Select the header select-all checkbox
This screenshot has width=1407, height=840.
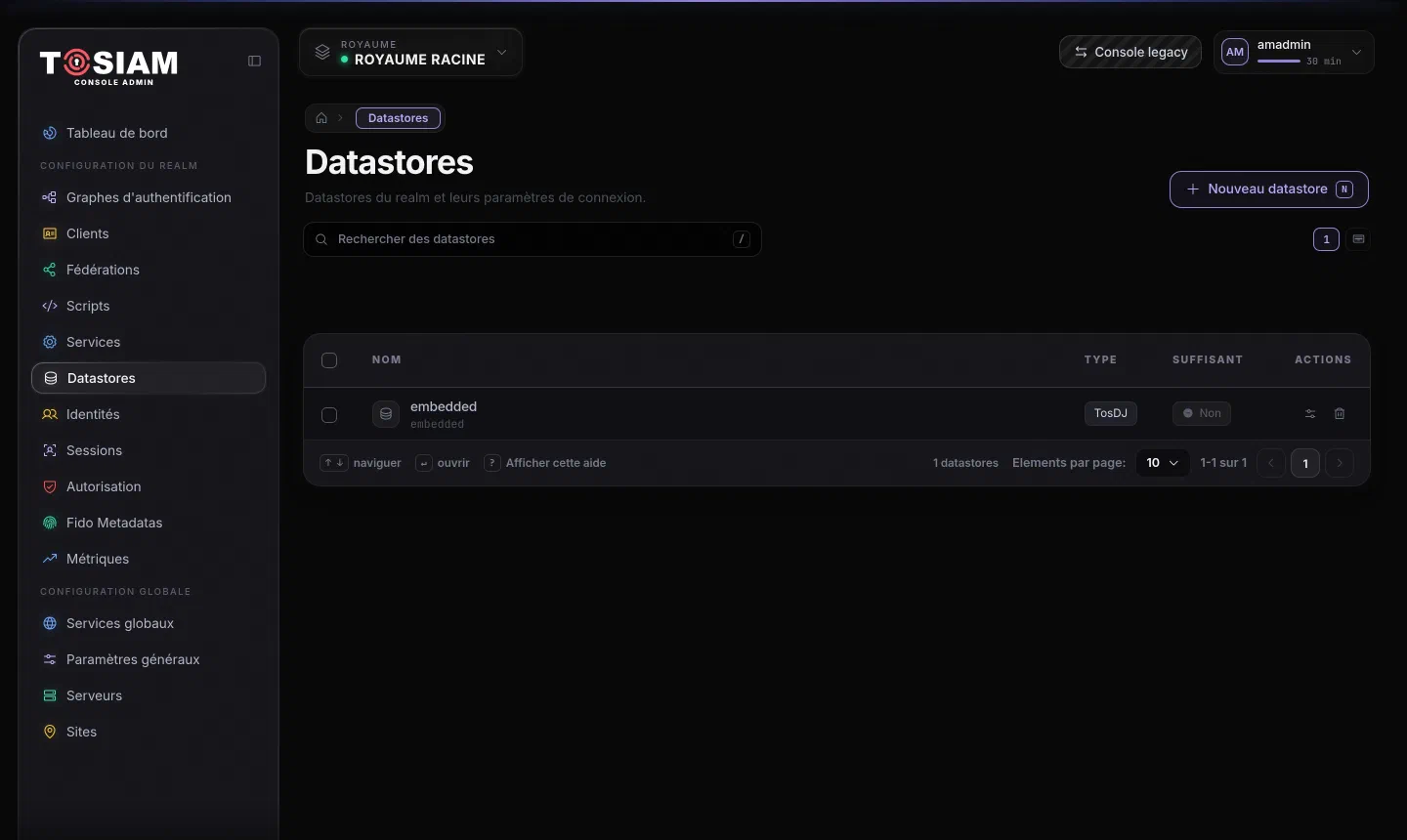329,360
